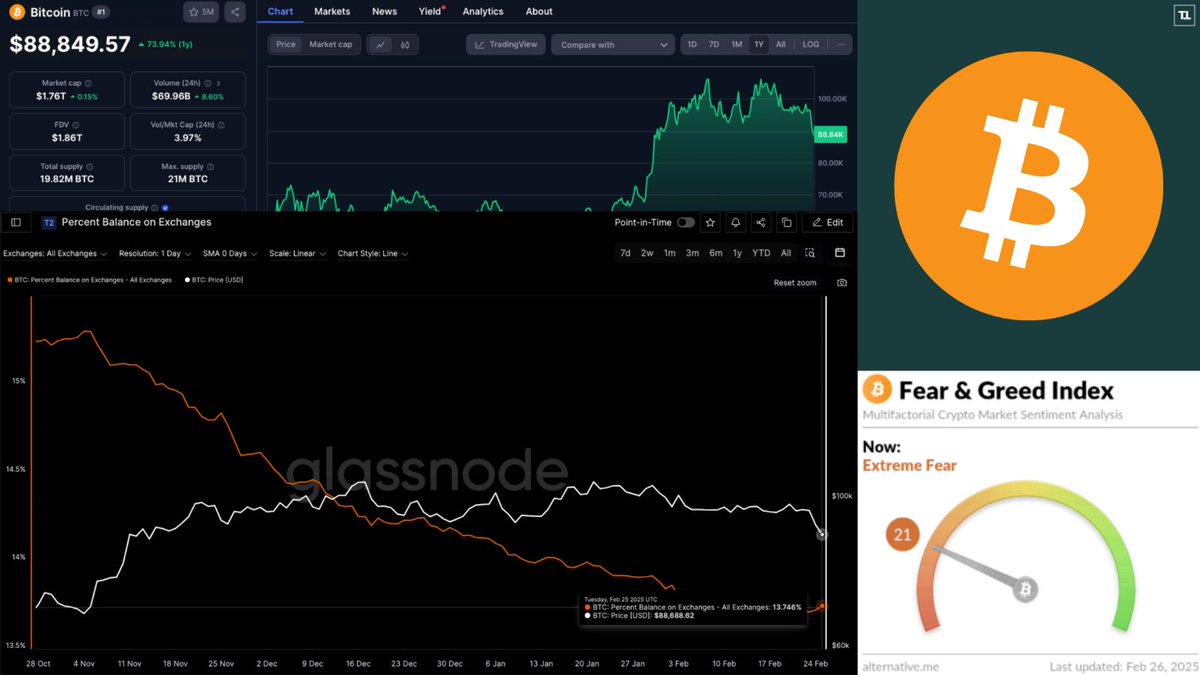Click the T2 tier badge
1200x675 pixels.
[48, 222]
